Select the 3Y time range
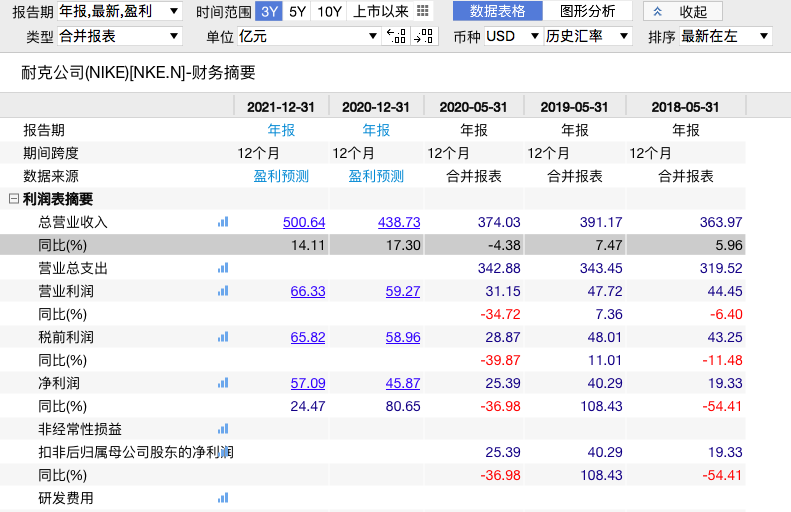This screenshot has width=791, height=512. click(x=268, y=12)
